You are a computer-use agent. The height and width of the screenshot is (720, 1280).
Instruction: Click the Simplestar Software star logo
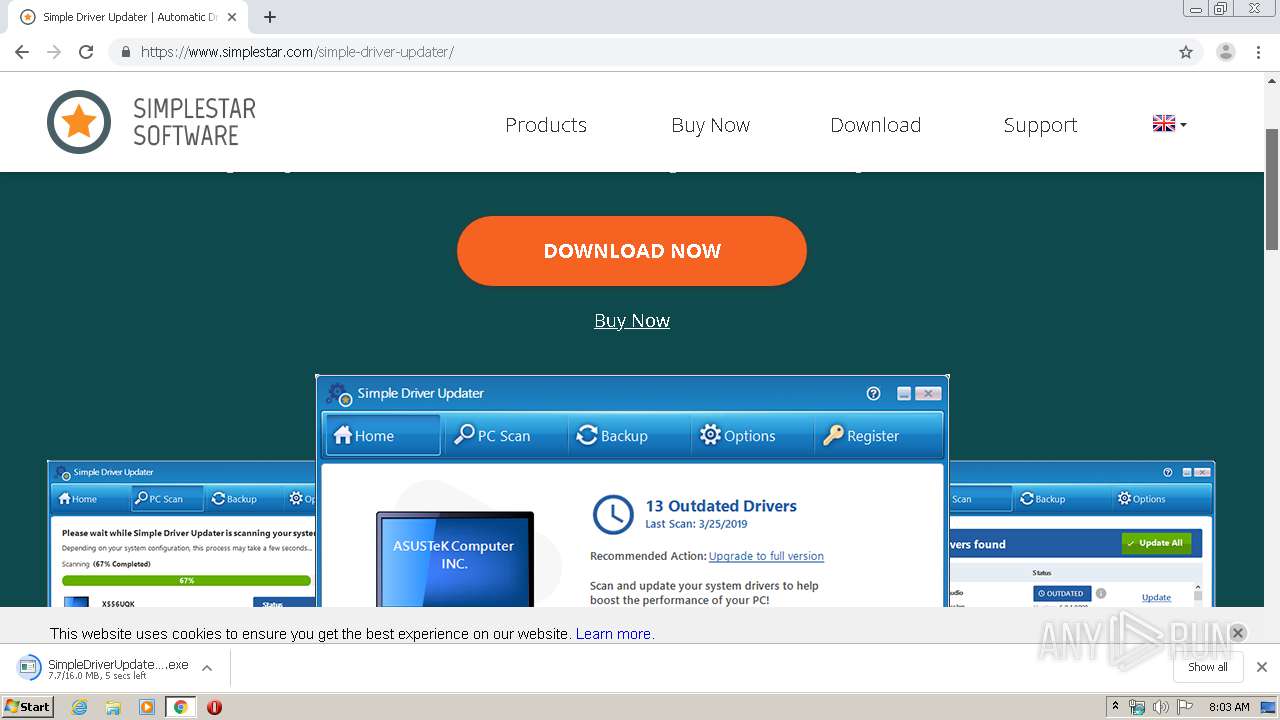[x=79, y=122]
